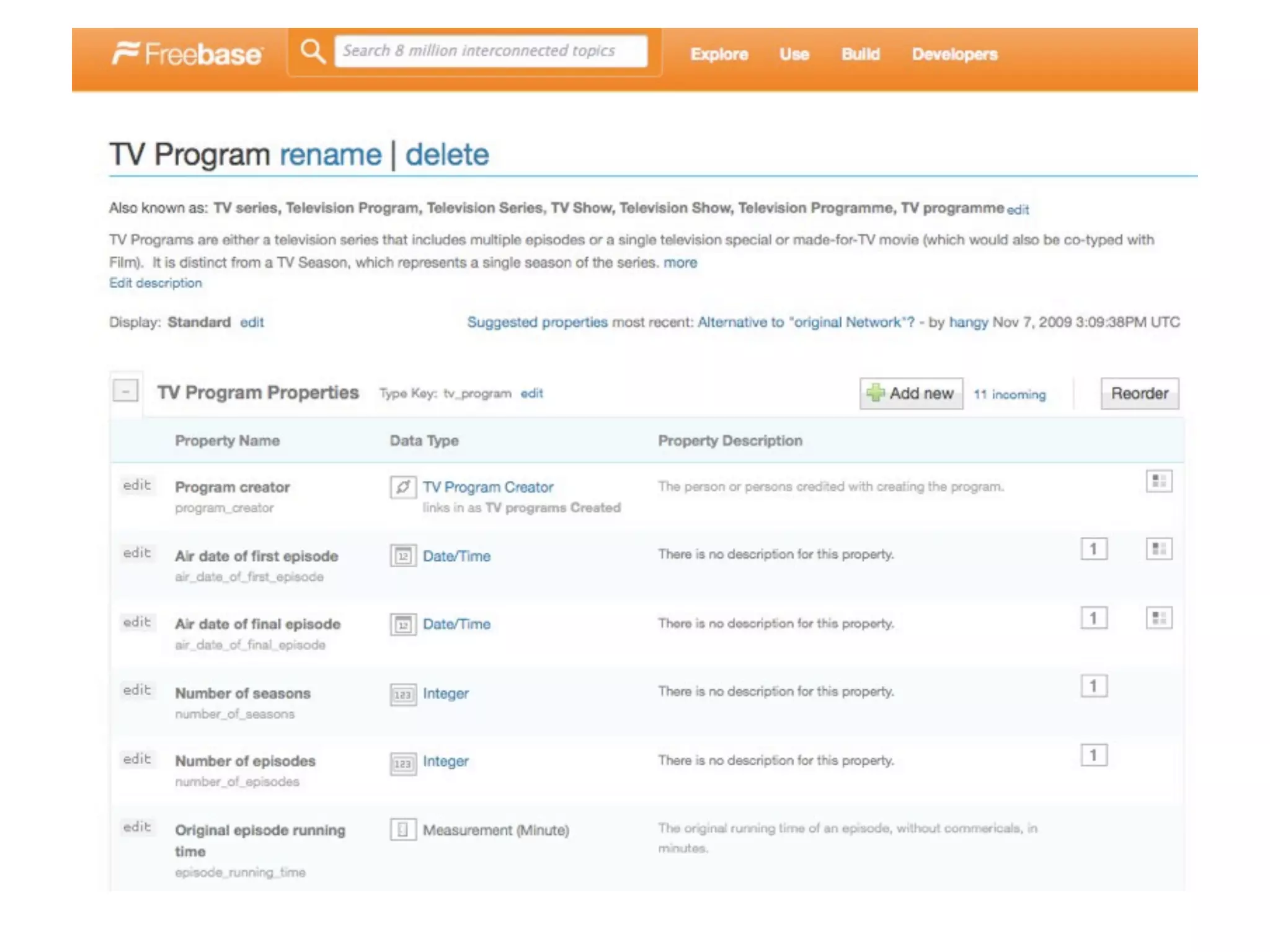
Task: Click the magnifying glass search icon
Action: pos(313,51)
